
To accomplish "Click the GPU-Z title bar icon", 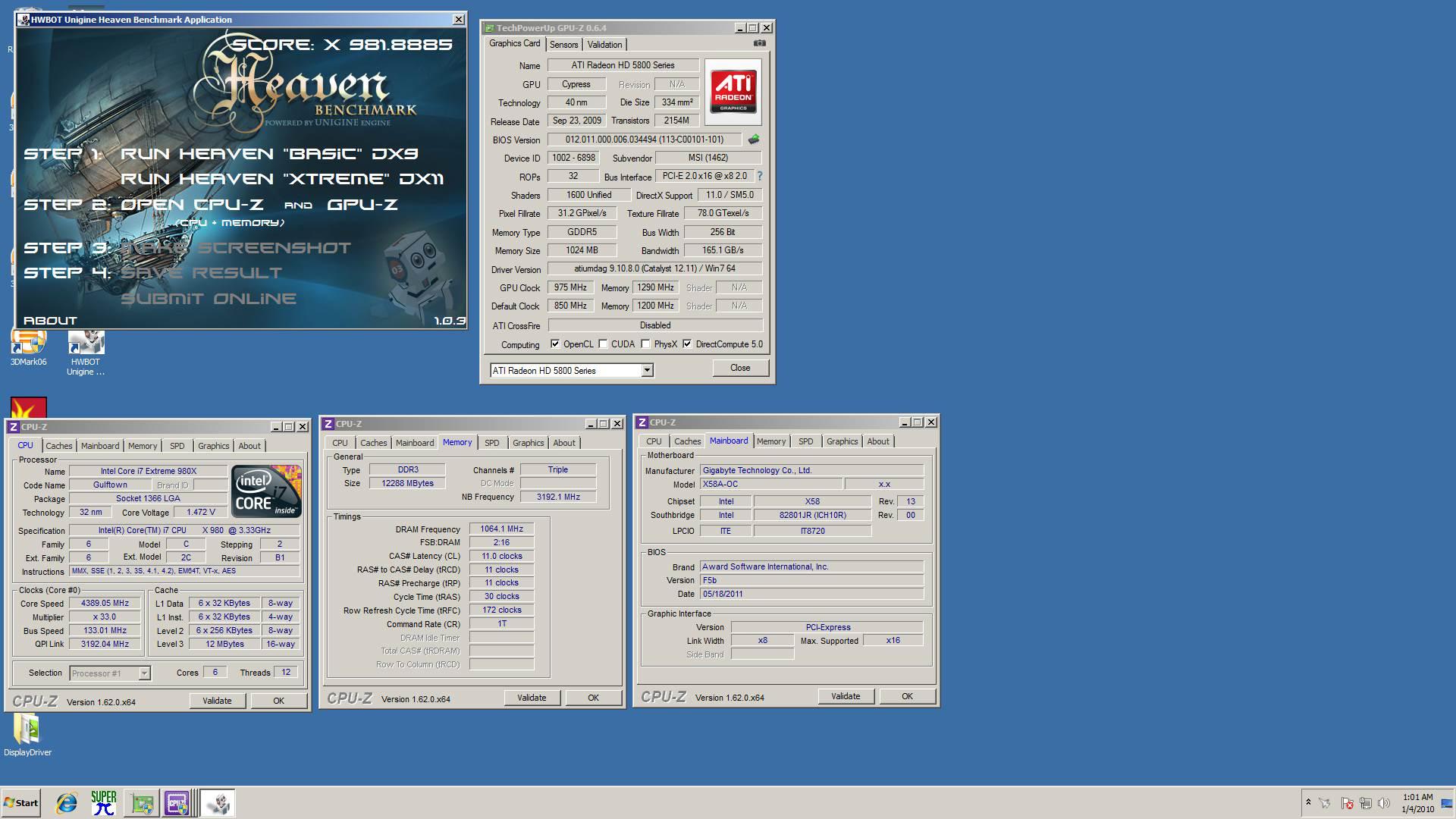I will pos(489,28).
